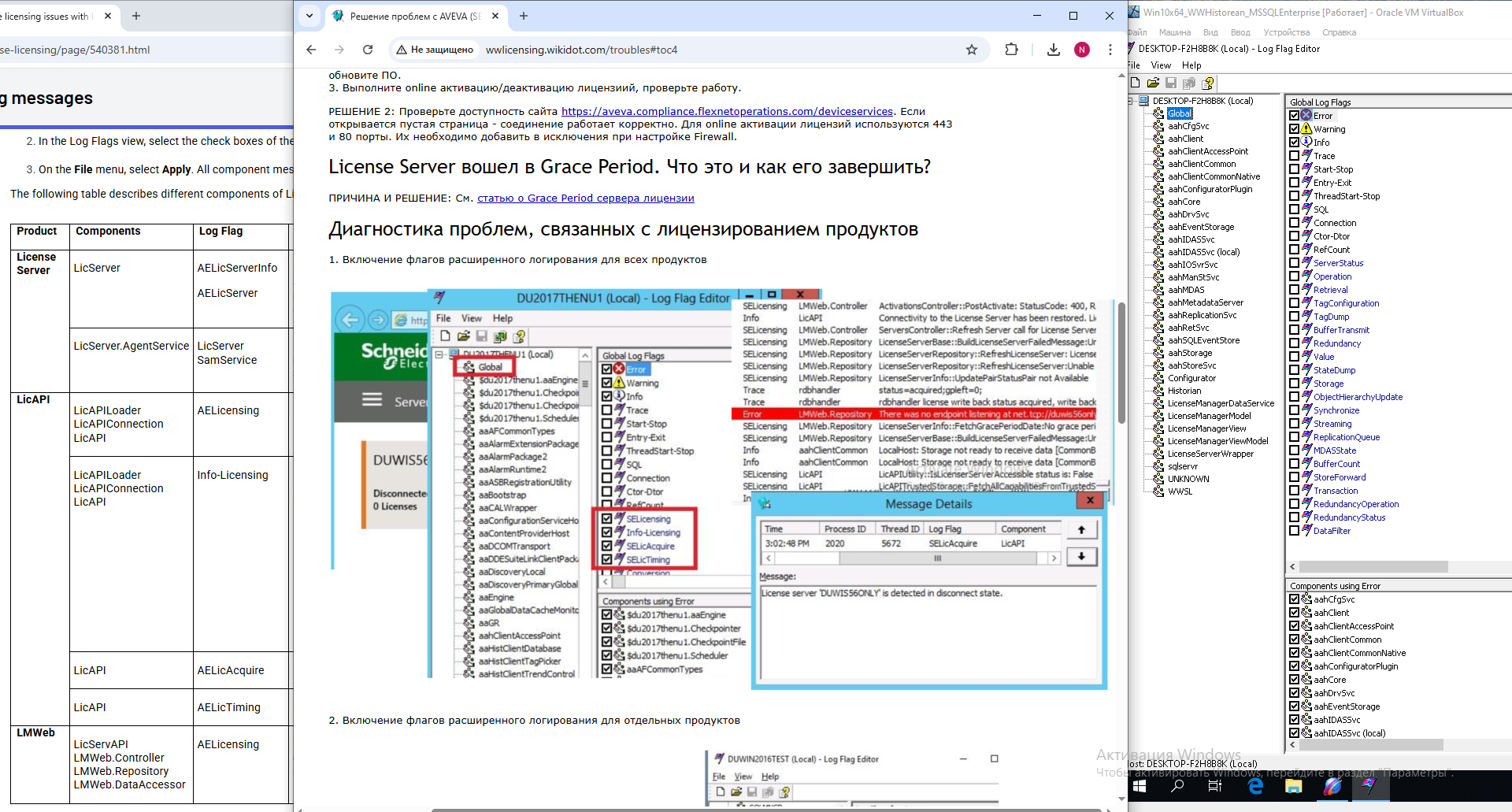Open the aveva.compliance.flexnetoperations.com deviceservices link
This screenshot has height=812, width=1512.
pos(727,112)
